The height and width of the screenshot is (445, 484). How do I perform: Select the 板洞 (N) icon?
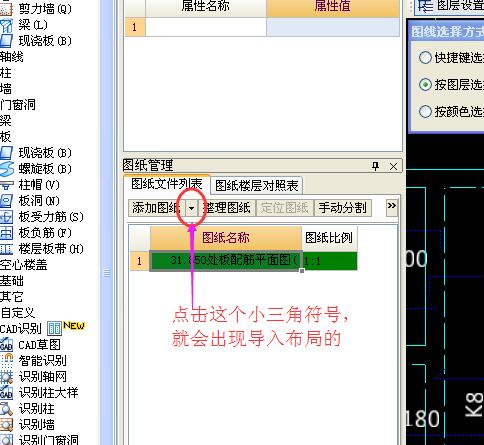[6, 201]
